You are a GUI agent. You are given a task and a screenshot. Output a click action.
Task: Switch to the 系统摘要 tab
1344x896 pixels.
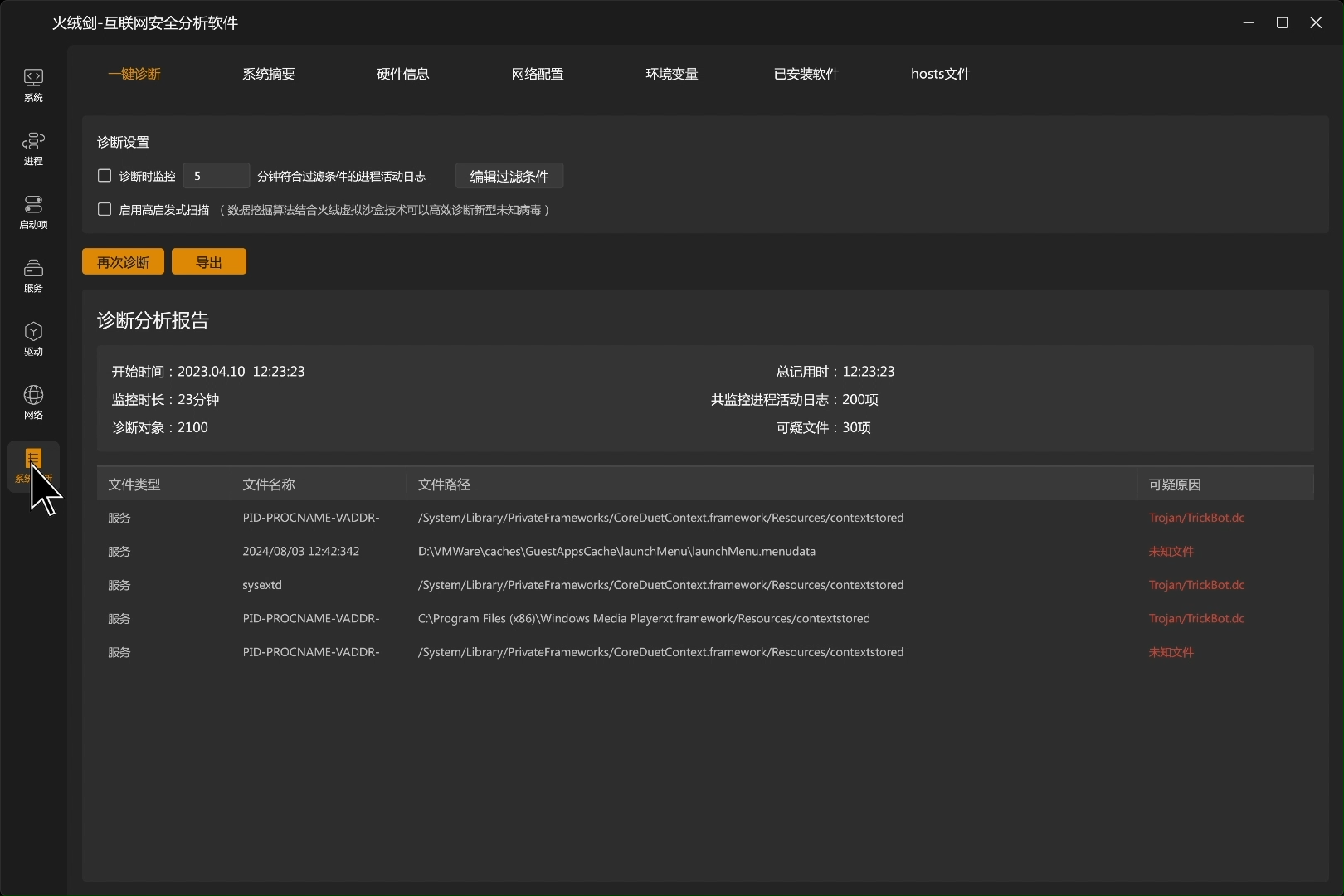(268, 74)
